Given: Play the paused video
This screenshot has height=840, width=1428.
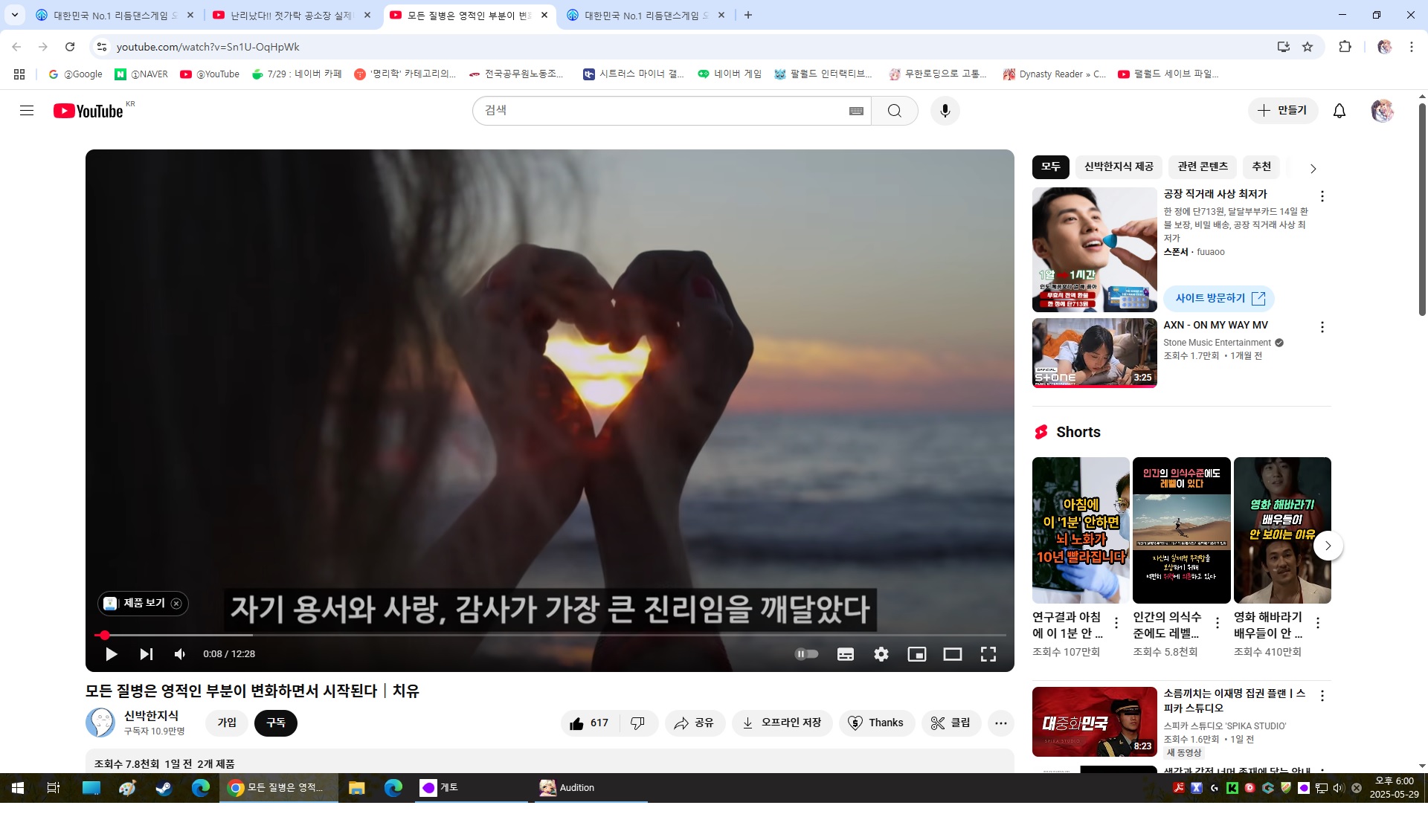Looking at the screenshot, I should (x=112, y=654).
